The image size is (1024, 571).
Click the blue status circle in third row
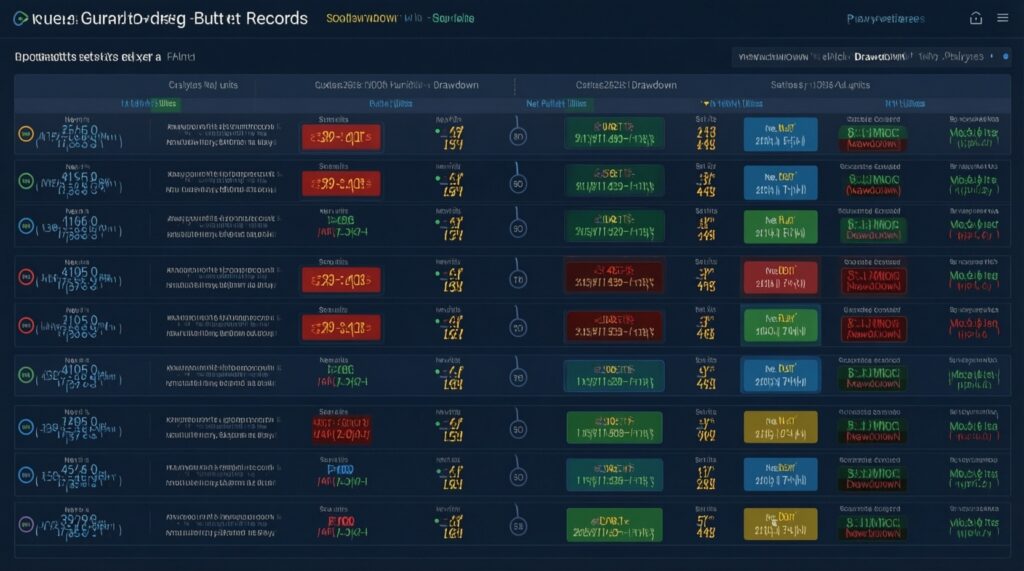pyautogui.click(x=25, y=226)
